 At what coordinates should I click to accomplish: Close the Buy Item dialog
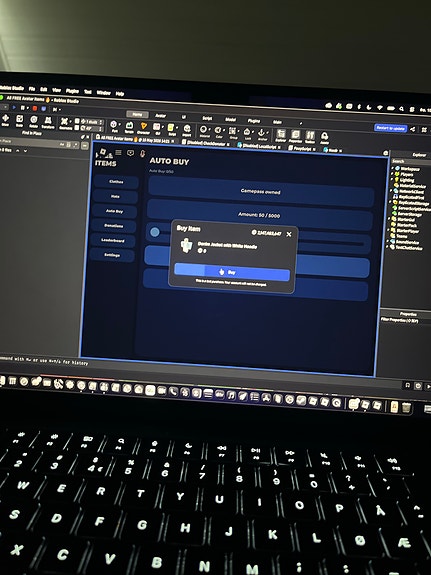(289, 234)
